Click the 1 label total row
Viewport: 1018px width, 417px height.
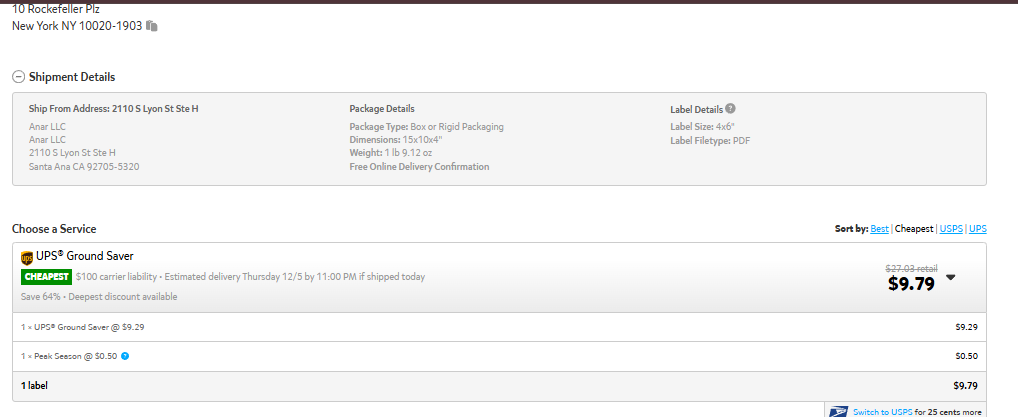coord(499,386)
